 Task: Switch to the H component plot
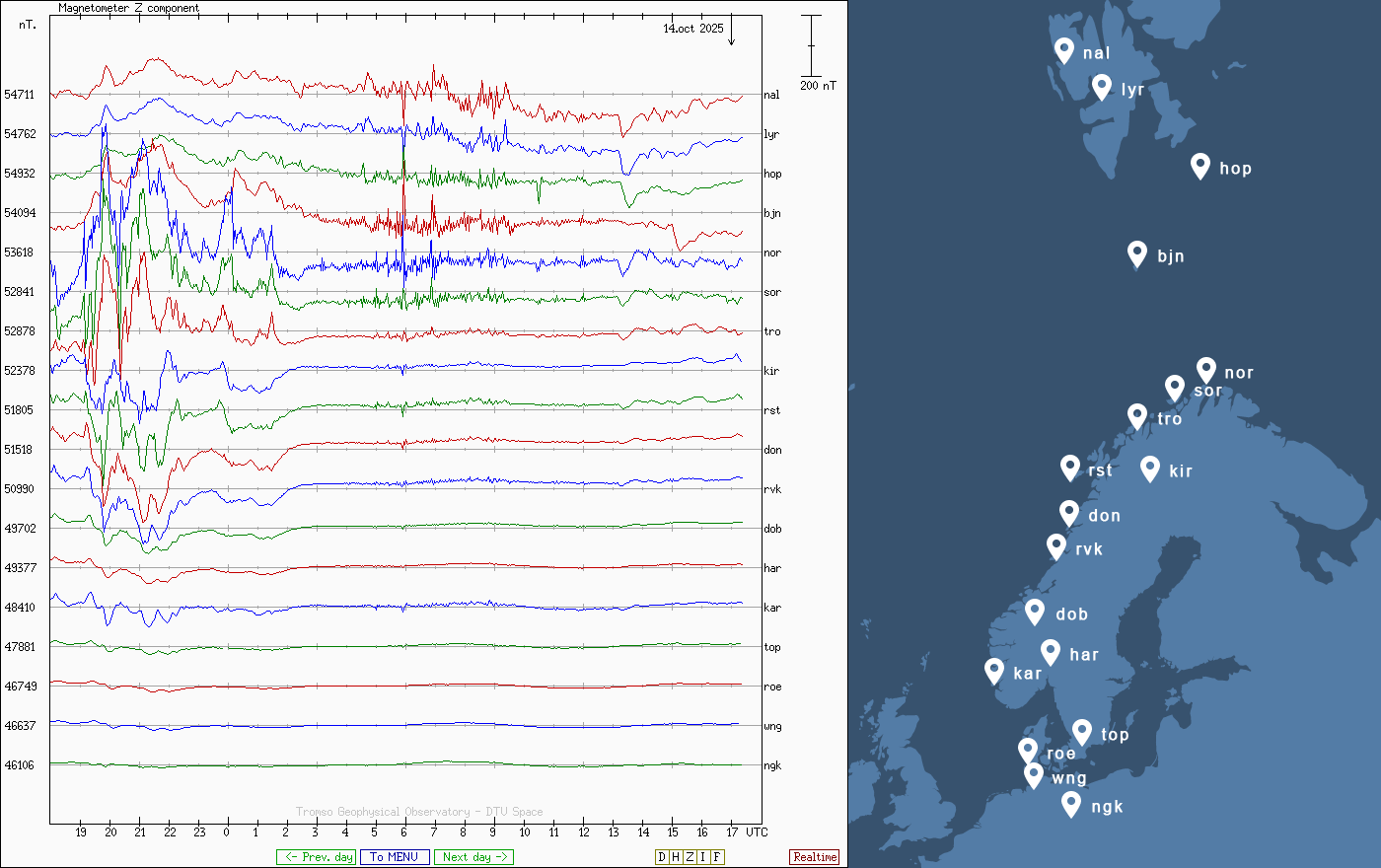click(x=675, y=857)
